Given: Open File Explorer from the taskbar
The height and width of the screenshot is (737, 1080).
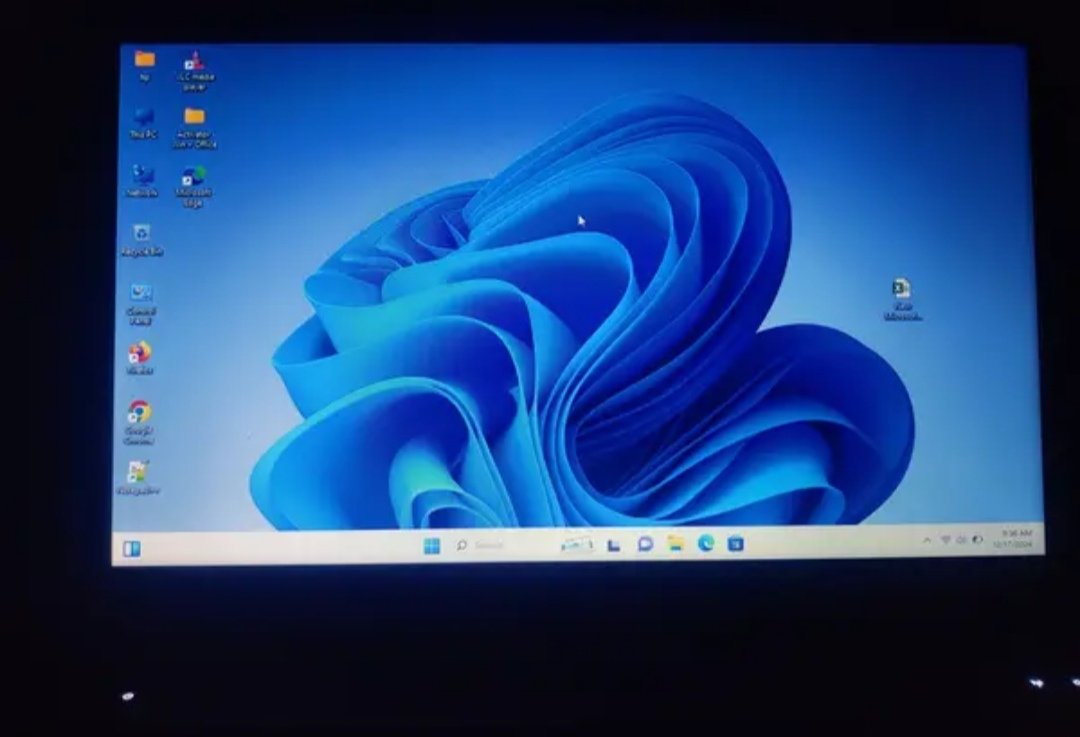Looking at the screenshot, I should pyautogui.click(x=677, y=543).
